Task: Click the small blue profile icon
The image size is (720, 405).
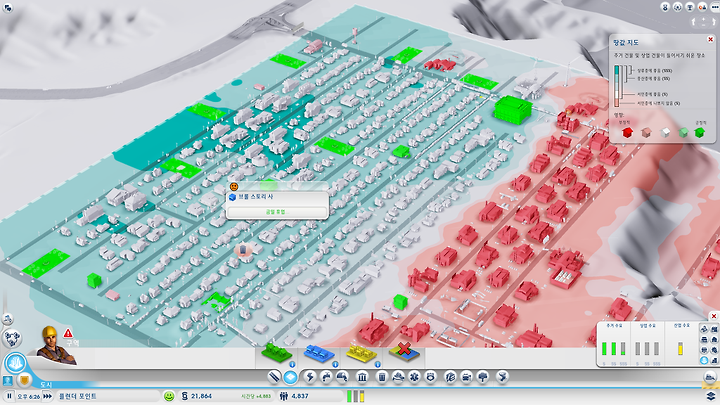Action: click(7, 381)
